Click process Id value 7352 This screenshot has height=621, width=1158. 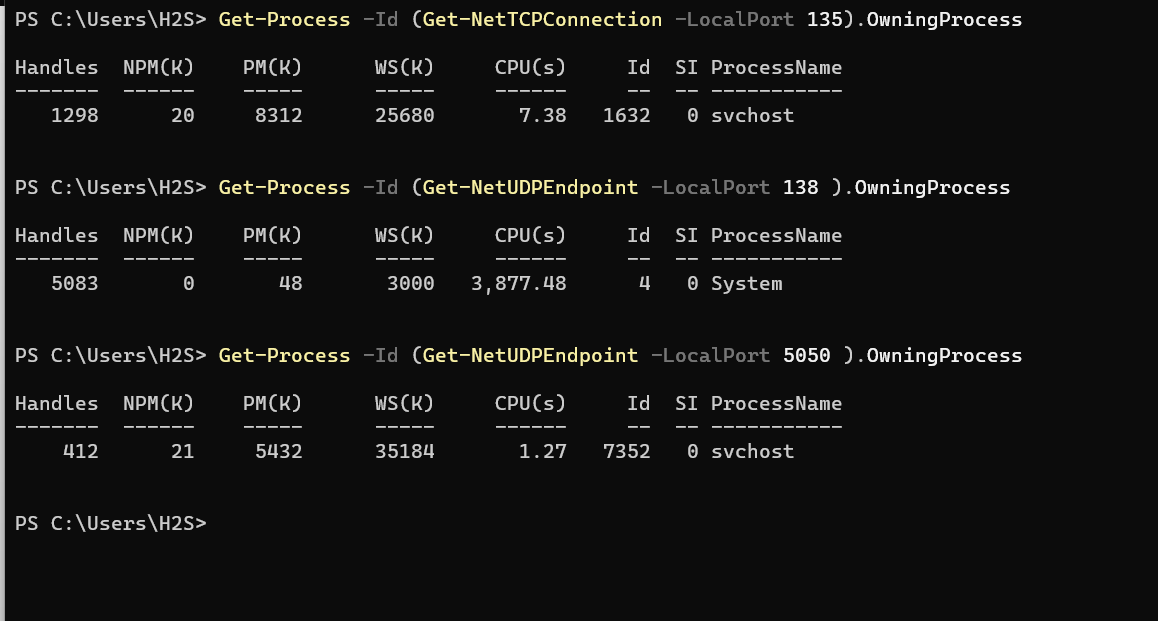(626, 452)
